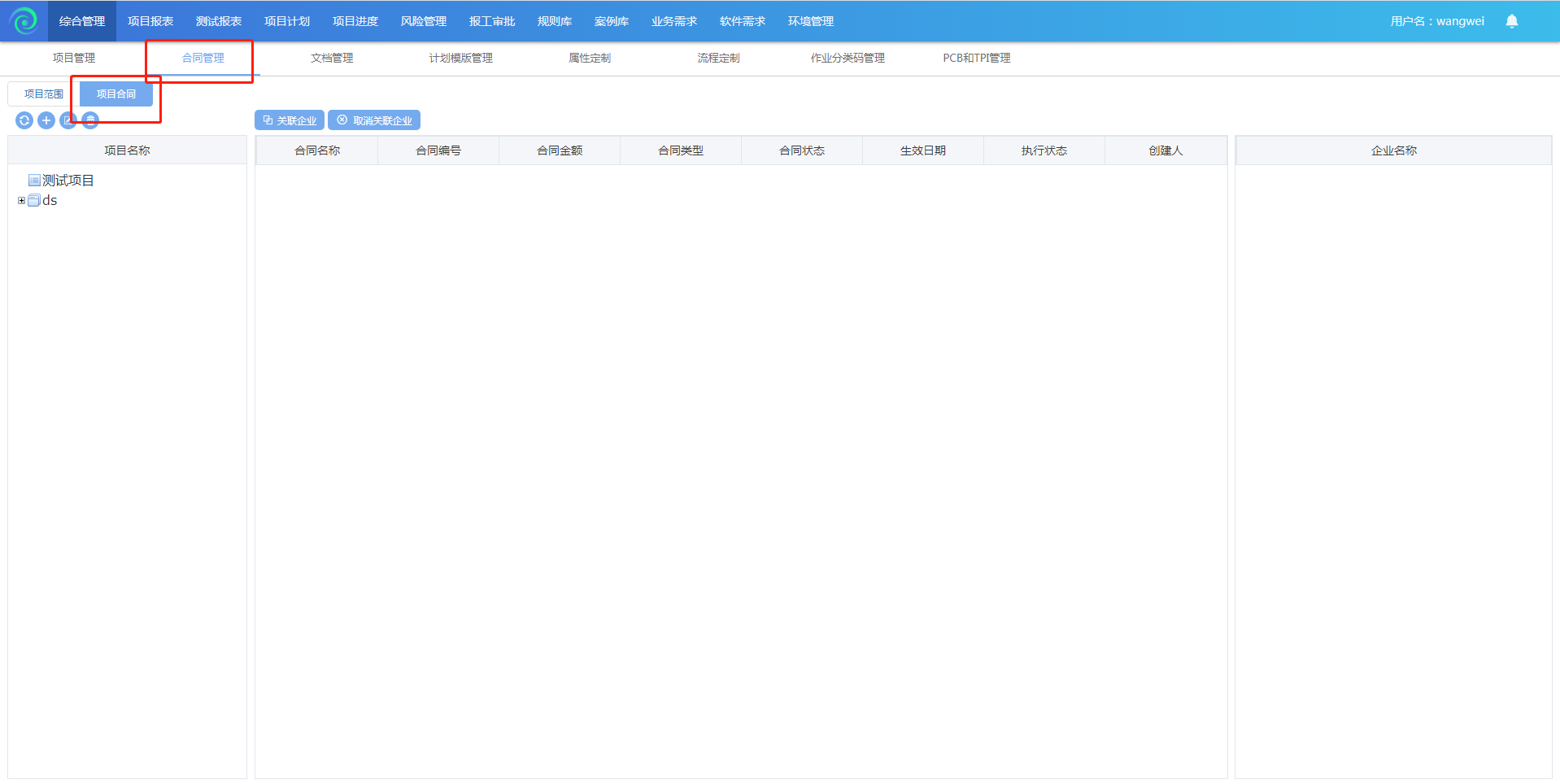The width and height of the screenshot is (1560, 784).
Task: Switch to the 项目范围 tab
Action: tap(43, 94)
